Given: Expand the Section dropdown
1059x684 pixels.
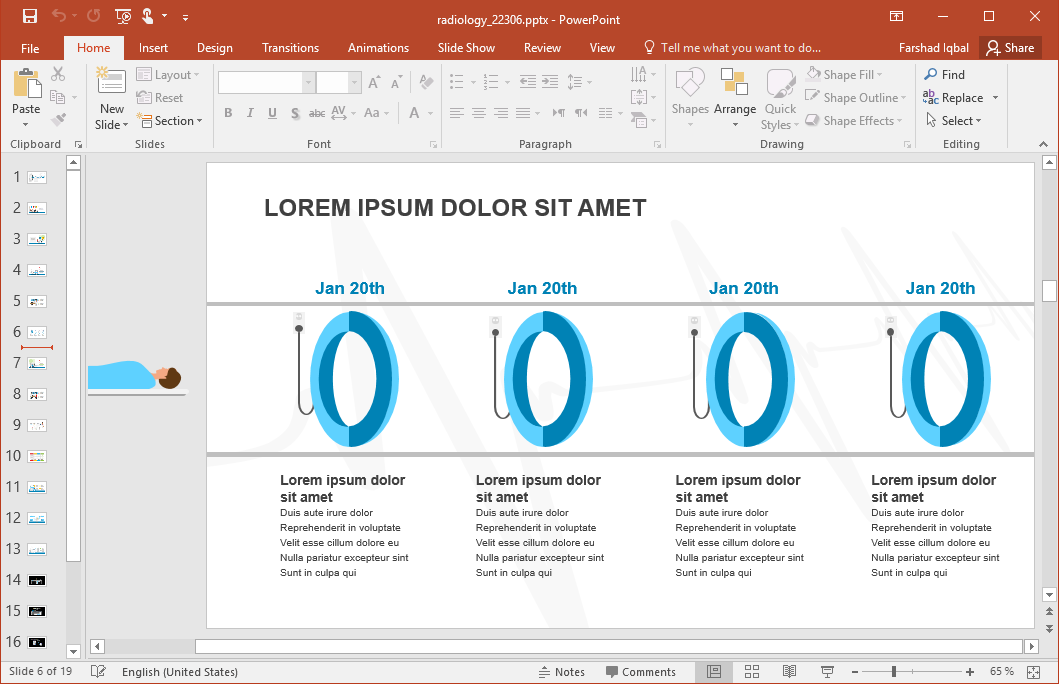Looking at the screenshot, I should [x=178, y=121].
